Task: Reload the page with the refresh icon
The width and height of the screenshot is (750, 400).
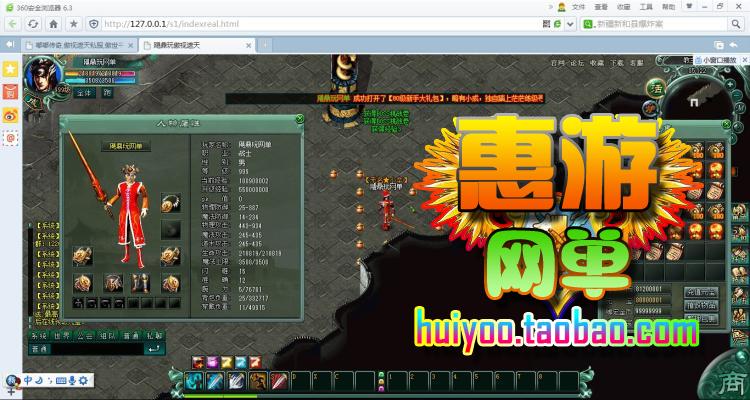Action: [33, 24]
